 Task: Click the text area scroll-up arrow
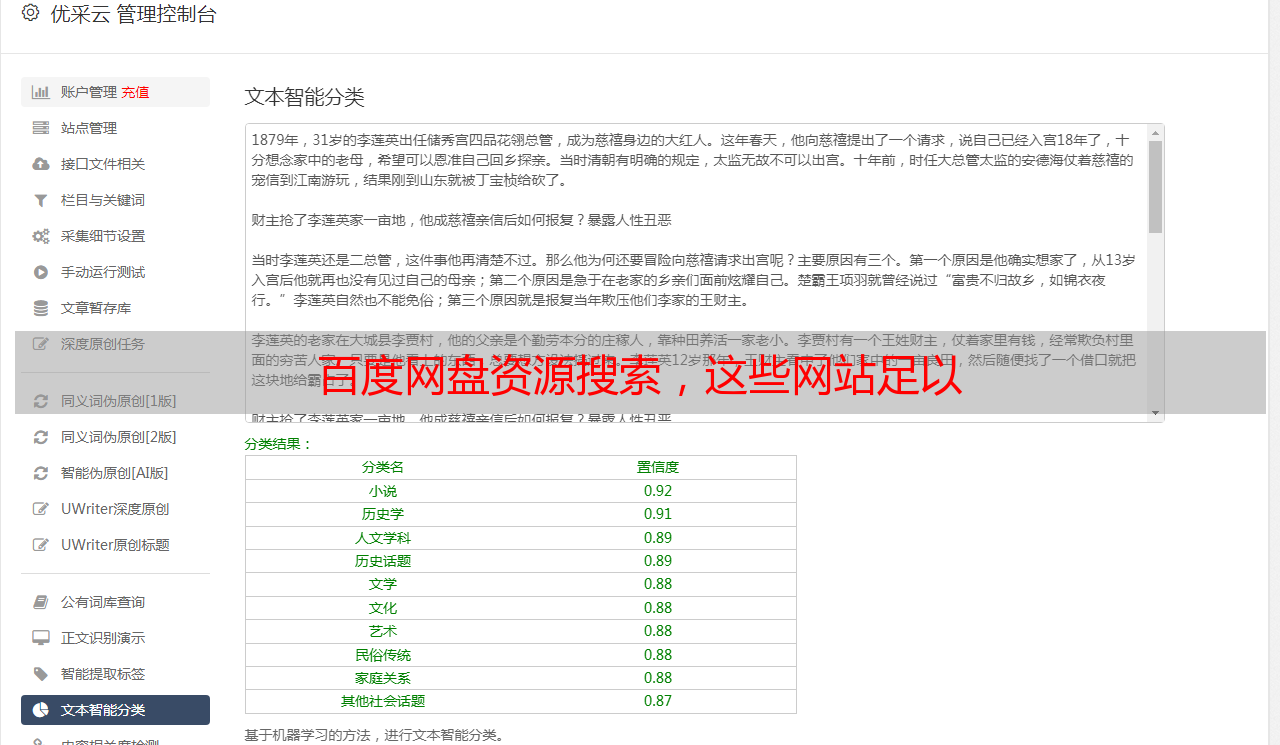1156,133
